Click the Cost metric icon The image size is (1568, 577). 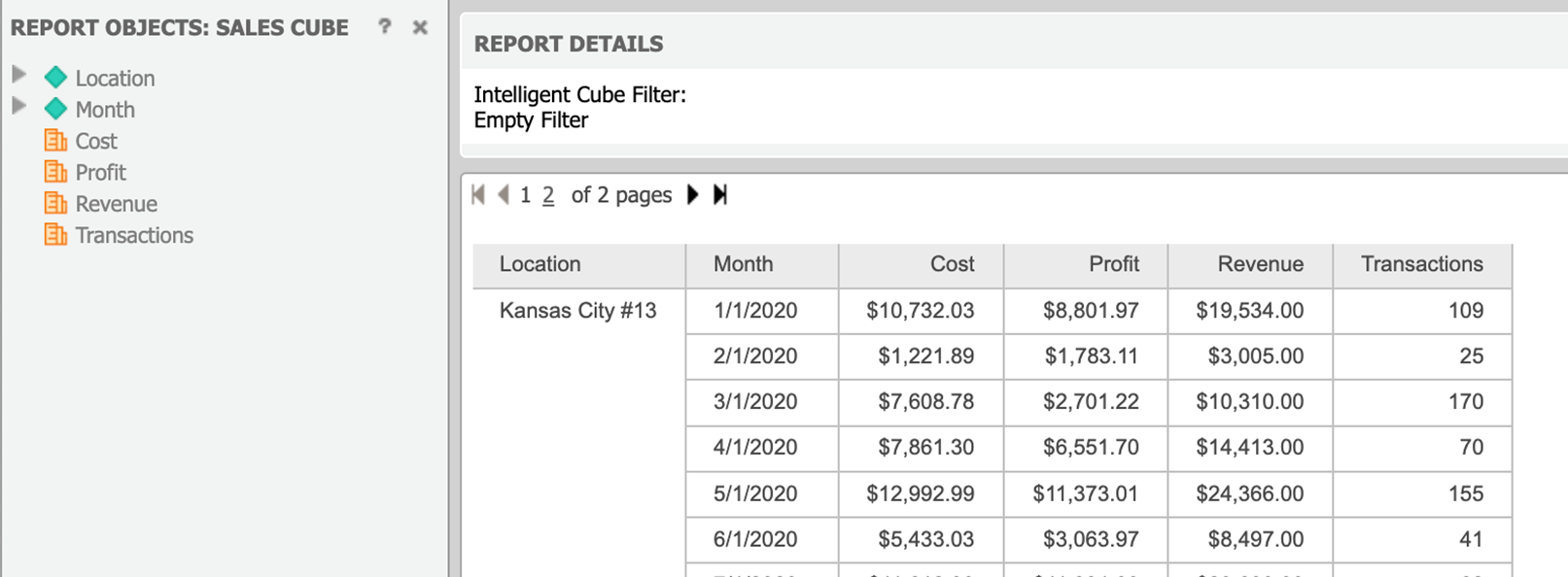[x=55, y=141]
